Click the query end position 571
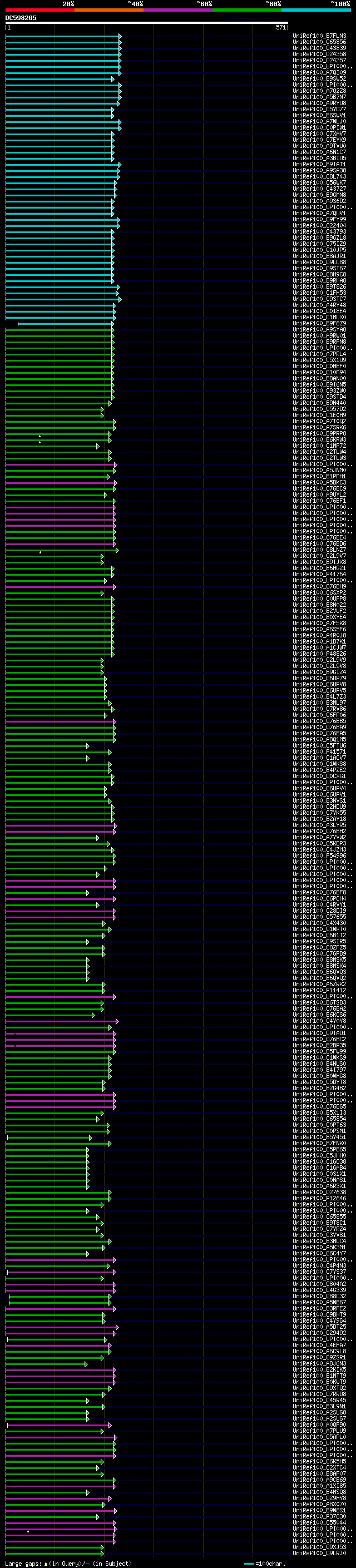The width and height of the screenshot is (356, 1568). [x=280, y=27]
